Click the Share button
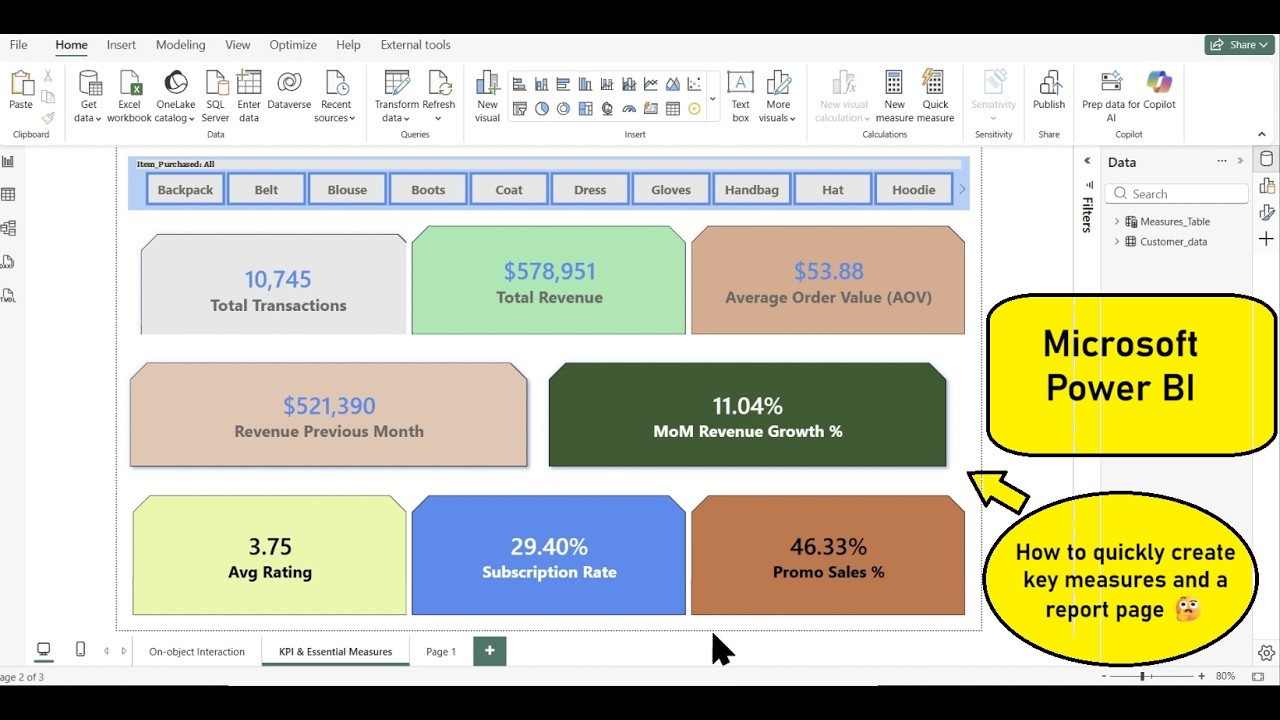The width and height of the screenshot is (1280, 720). coord(1240,45)
